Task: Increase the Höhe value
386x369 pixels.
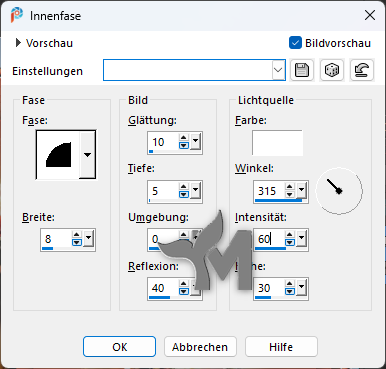Action: click(x=290, y=283)
